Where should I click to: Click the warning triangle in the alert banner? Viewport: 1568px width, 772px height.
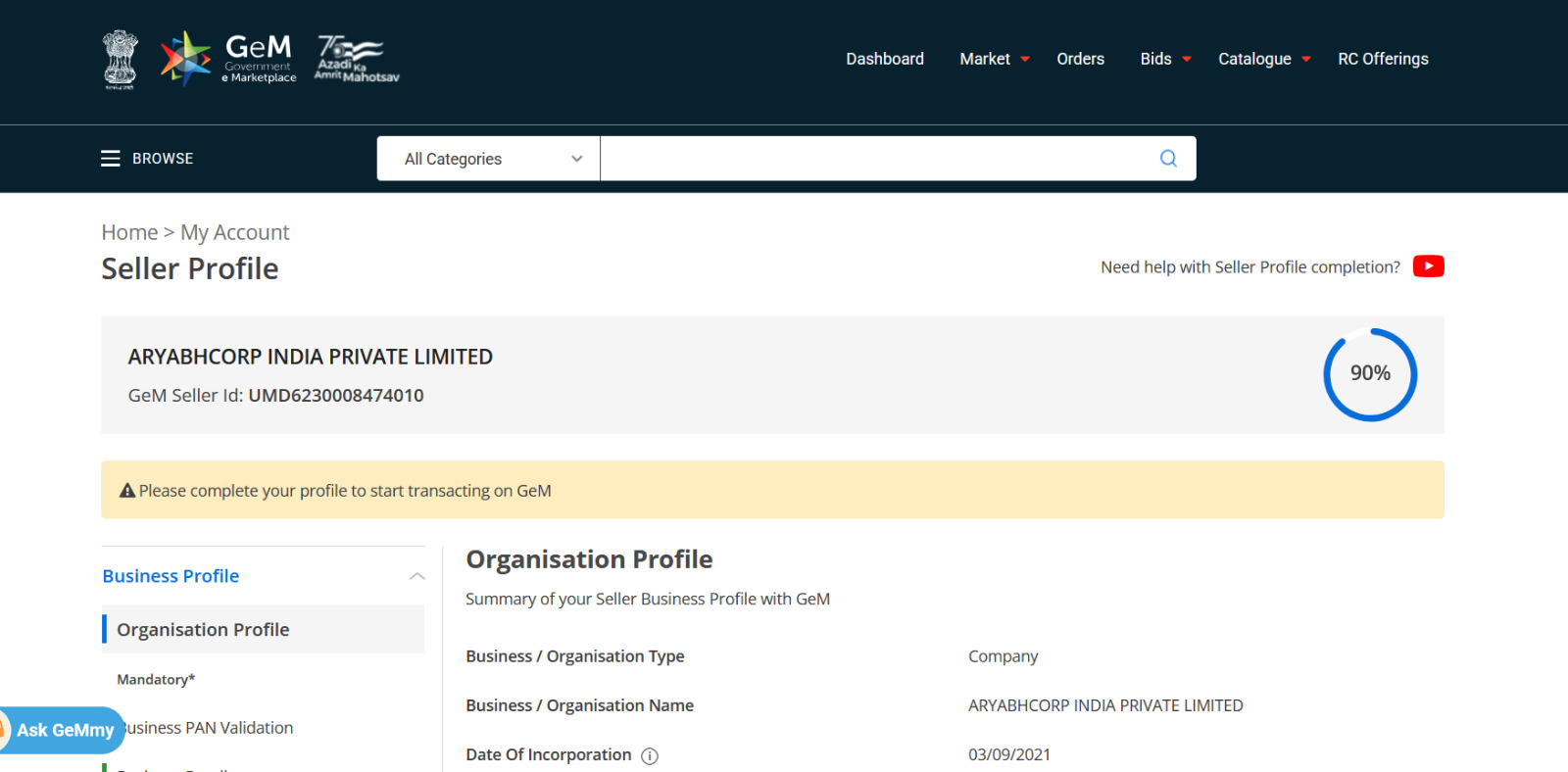pos(127,490)
